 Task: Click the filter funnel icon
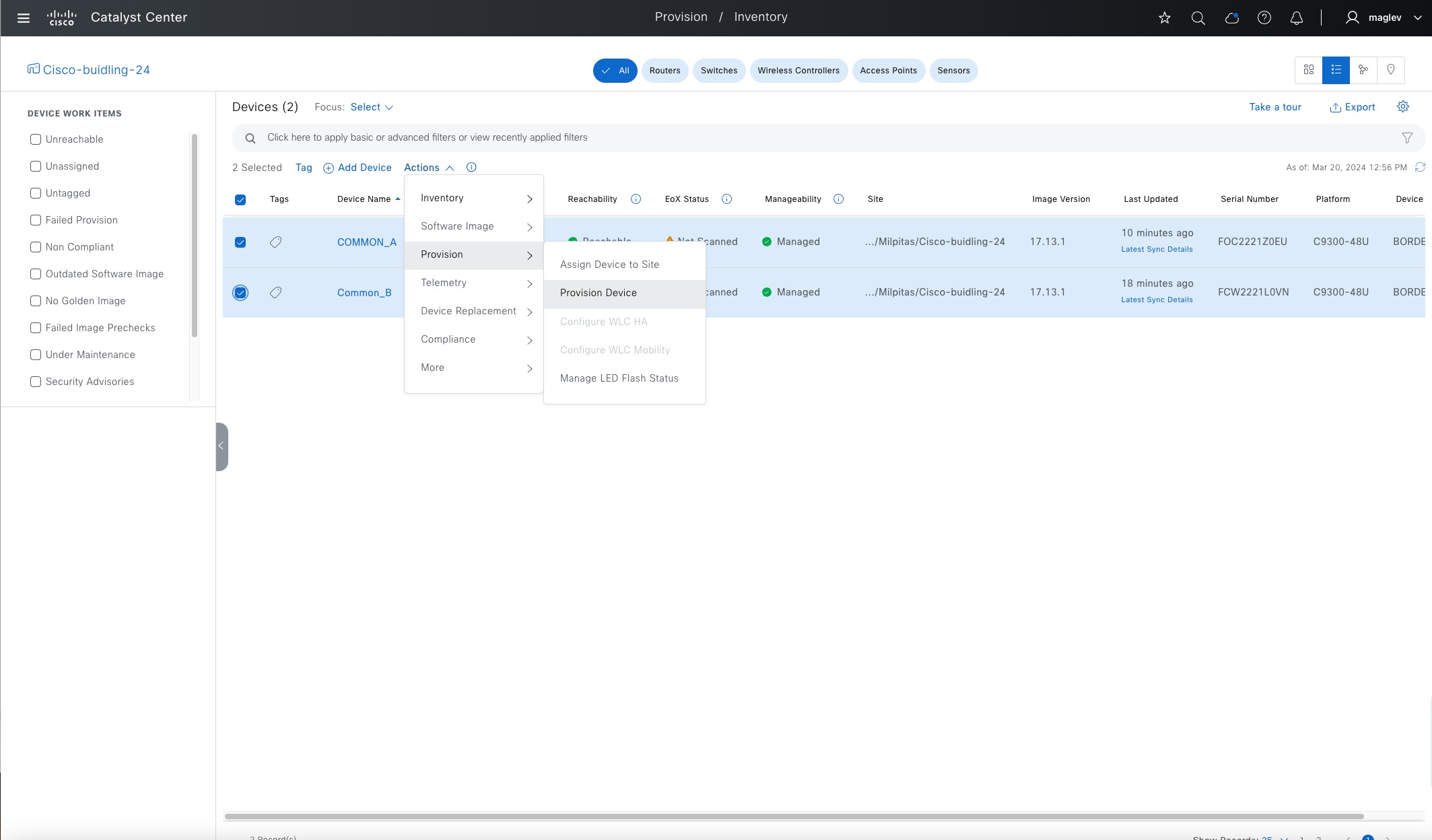[1407, 138]
